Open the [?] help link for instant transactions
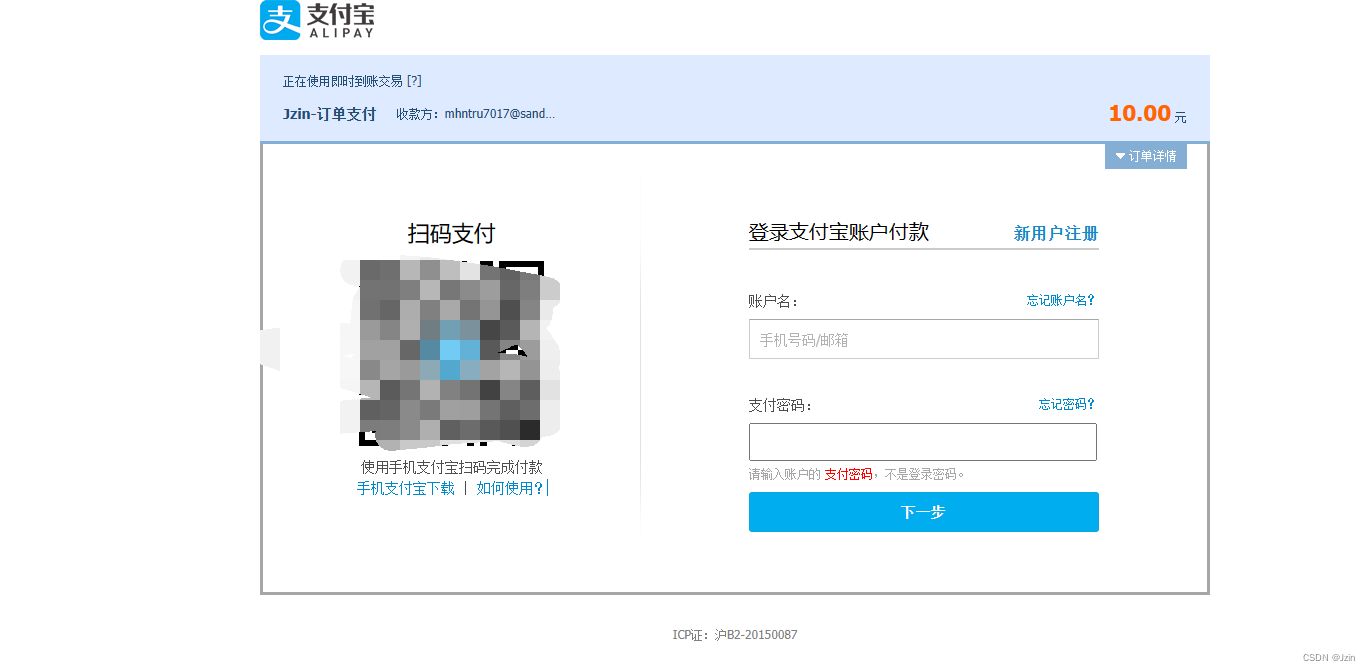Screen dimensions: 1370x671 pos(414,81)
